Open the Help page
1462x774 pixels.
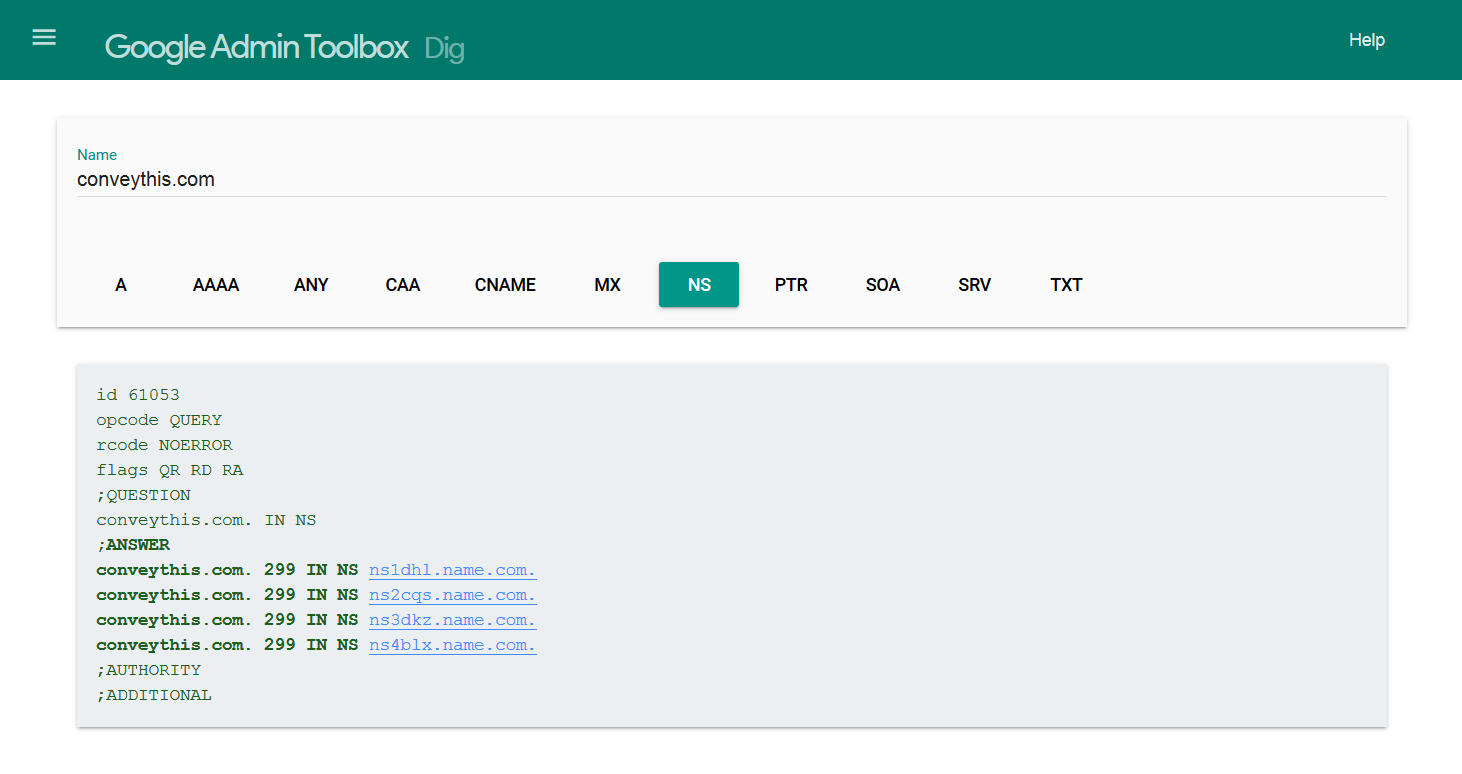pos(1367,40)
